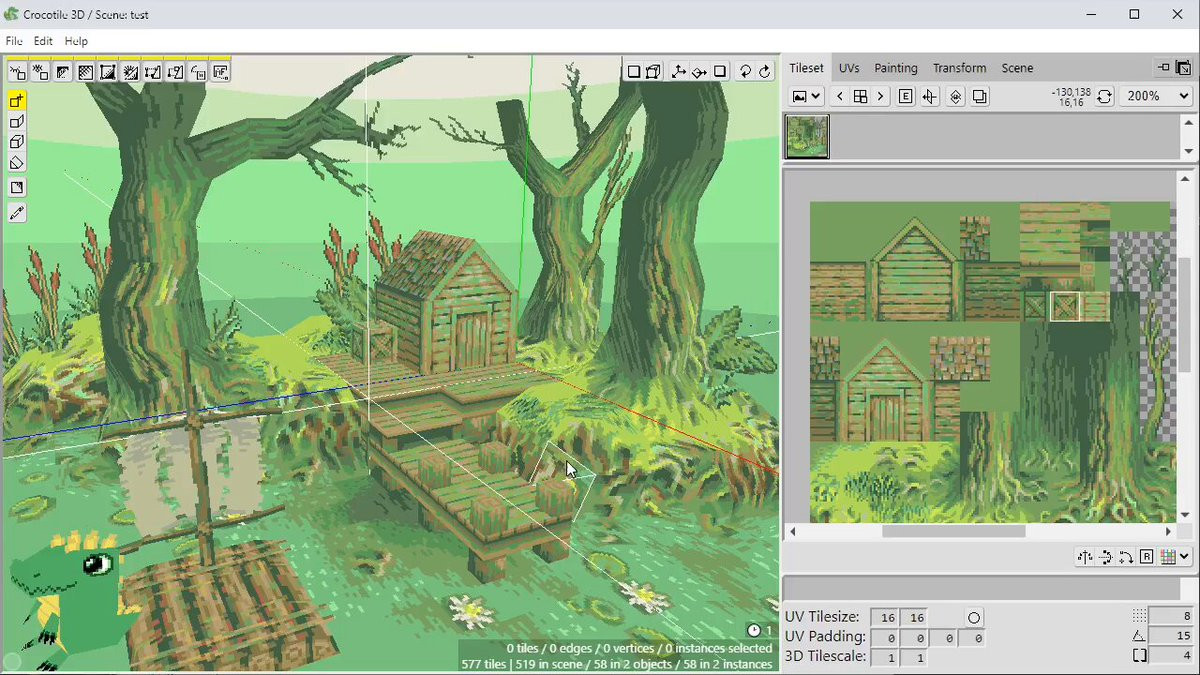1200x675 pixels.
Task: Select the swamp tileset thumbnail
Action: coord(807,137)
